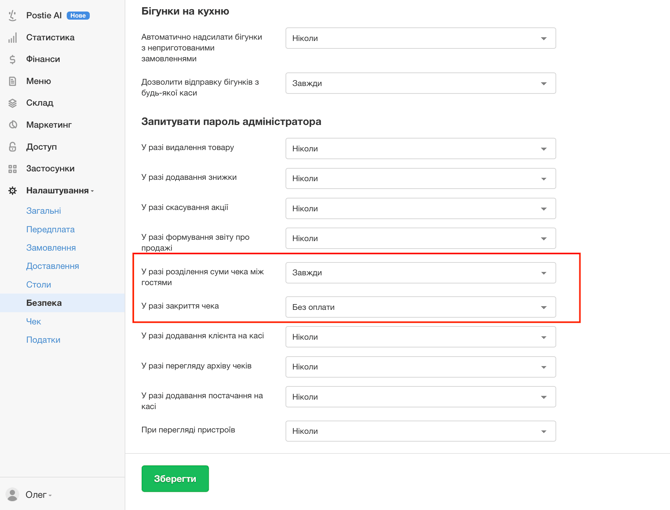Open automatic kitchen tickets dropdown
This screenshot has width=670, height=510.
tap(420, 38)
